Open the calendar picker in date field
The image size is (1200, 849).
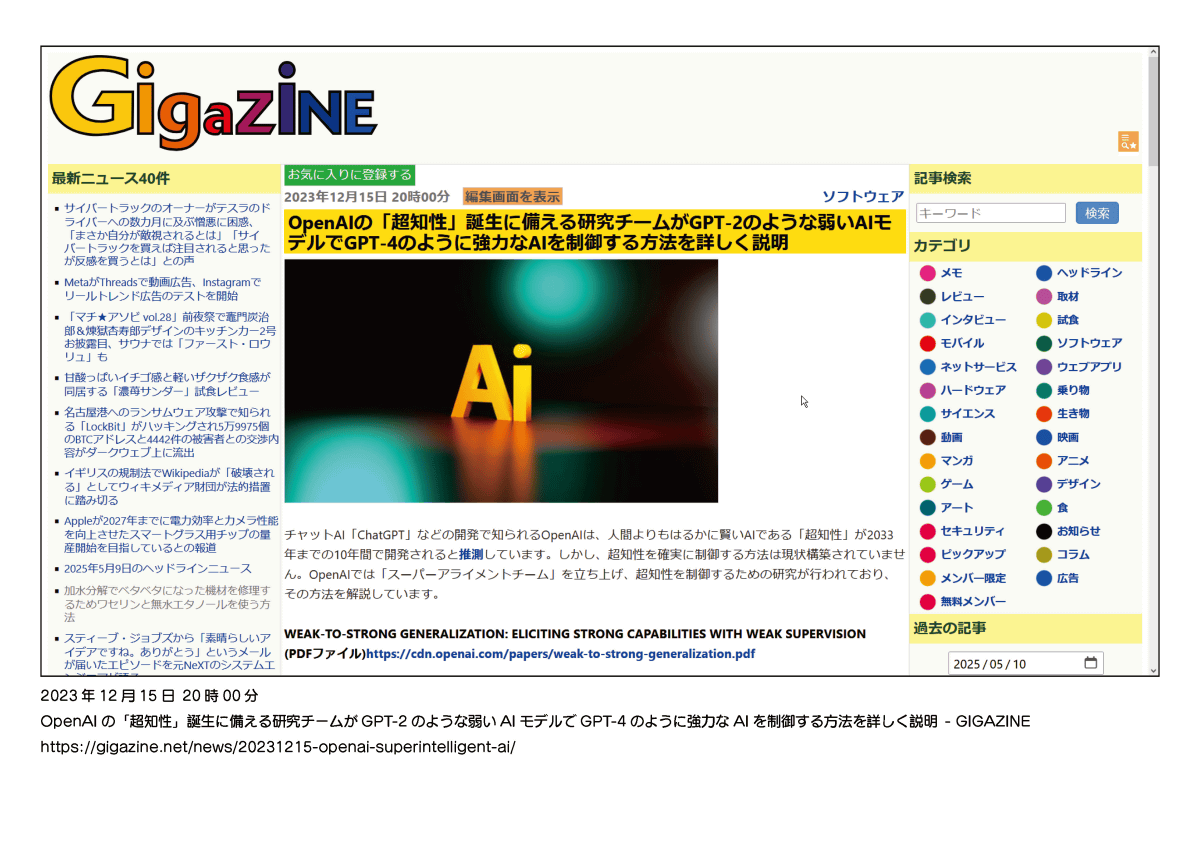1090,663
